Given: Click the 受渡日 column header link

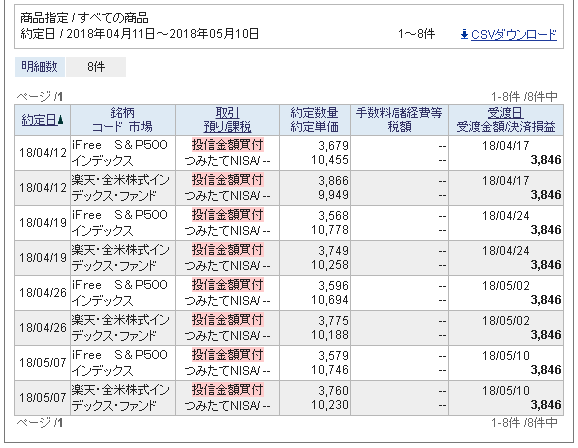Looking at the screenshot, I should [505, 113].
